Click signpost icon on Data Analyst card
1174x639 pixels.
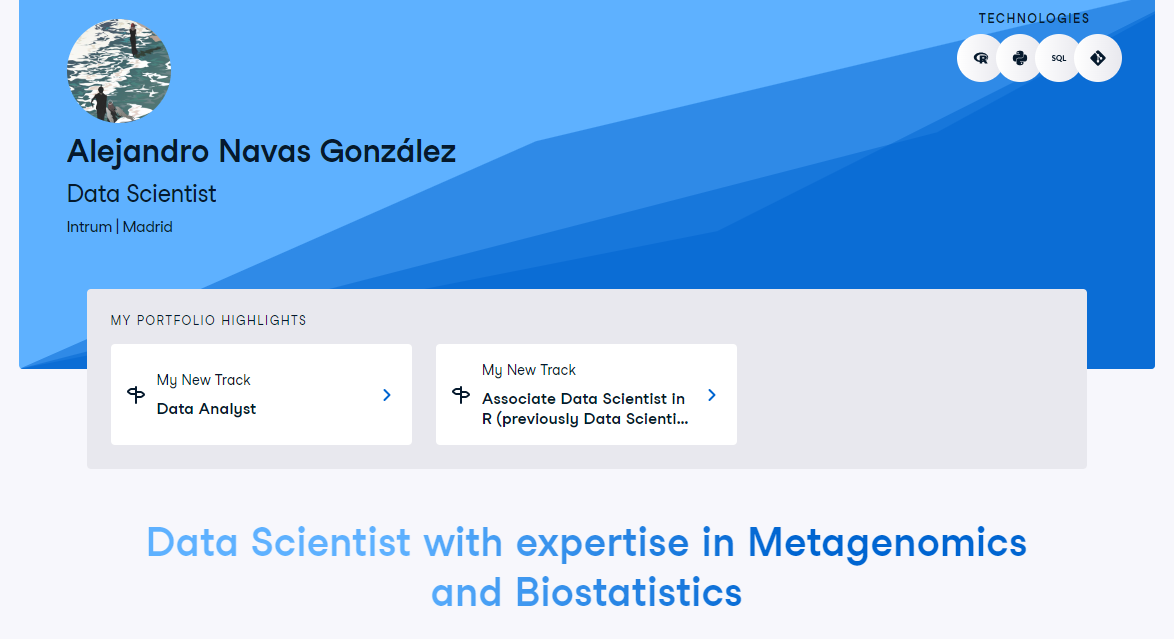(x=136, y=395)
